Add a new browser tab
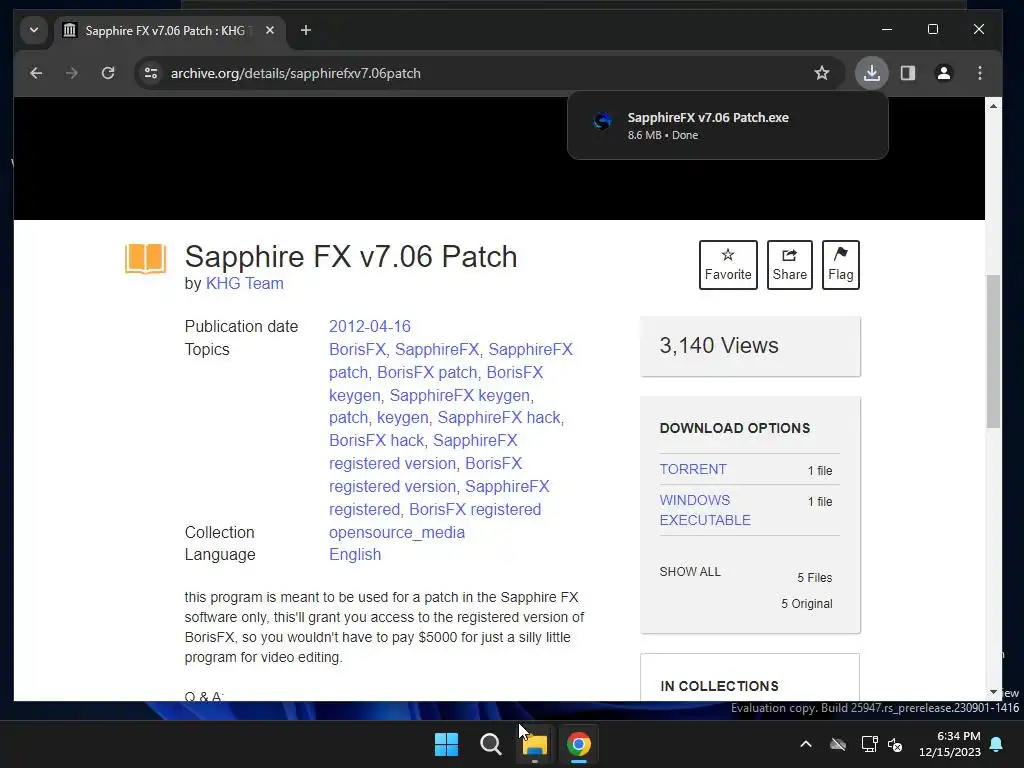 pyautogui.click(x=306, y=30)
